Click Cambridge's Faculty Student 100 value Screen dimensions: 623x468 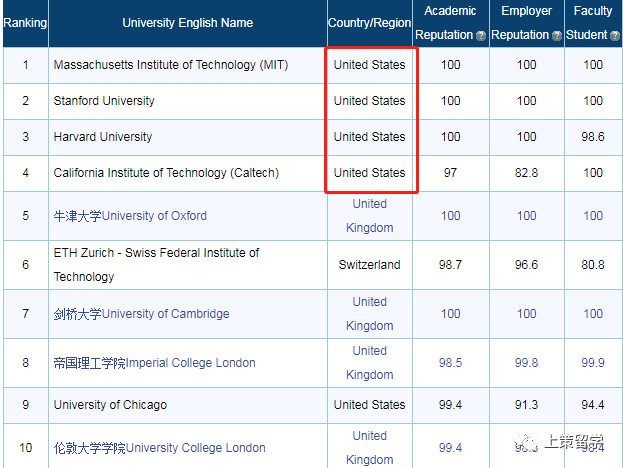(x=593, y=314)
